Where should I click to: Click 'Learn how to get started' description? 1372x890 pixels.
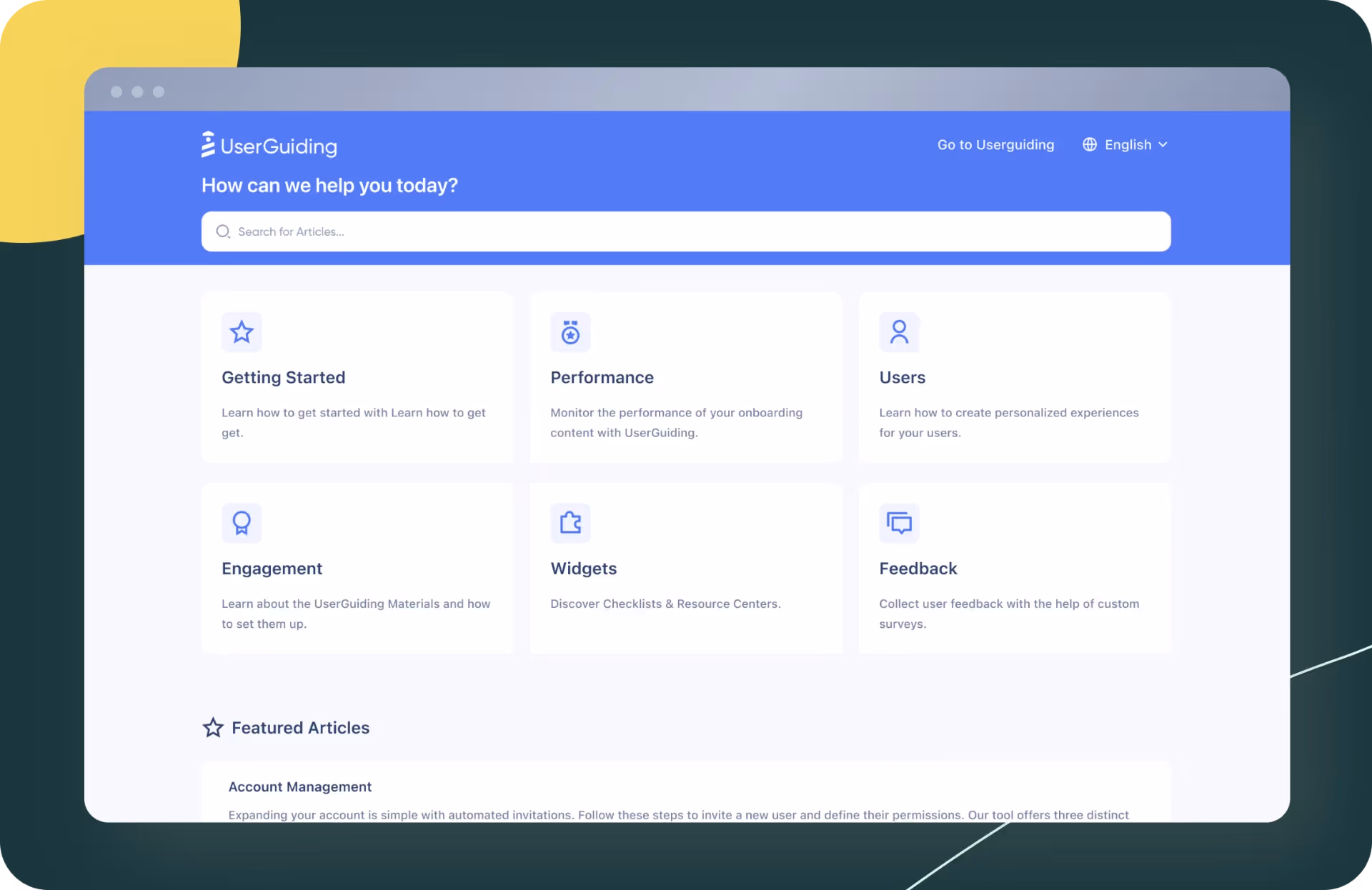pos(353,423)
